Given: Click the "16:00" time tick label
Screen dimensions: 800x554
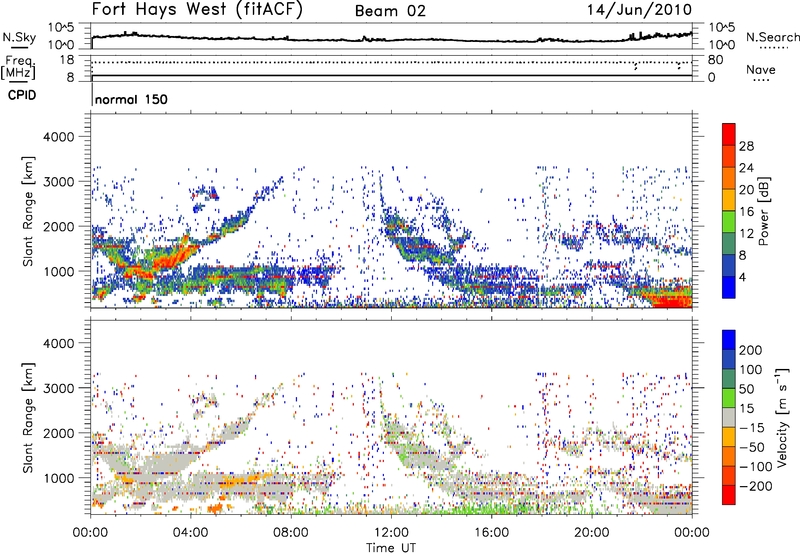Looking at the screenshot, I should (491, 533).
